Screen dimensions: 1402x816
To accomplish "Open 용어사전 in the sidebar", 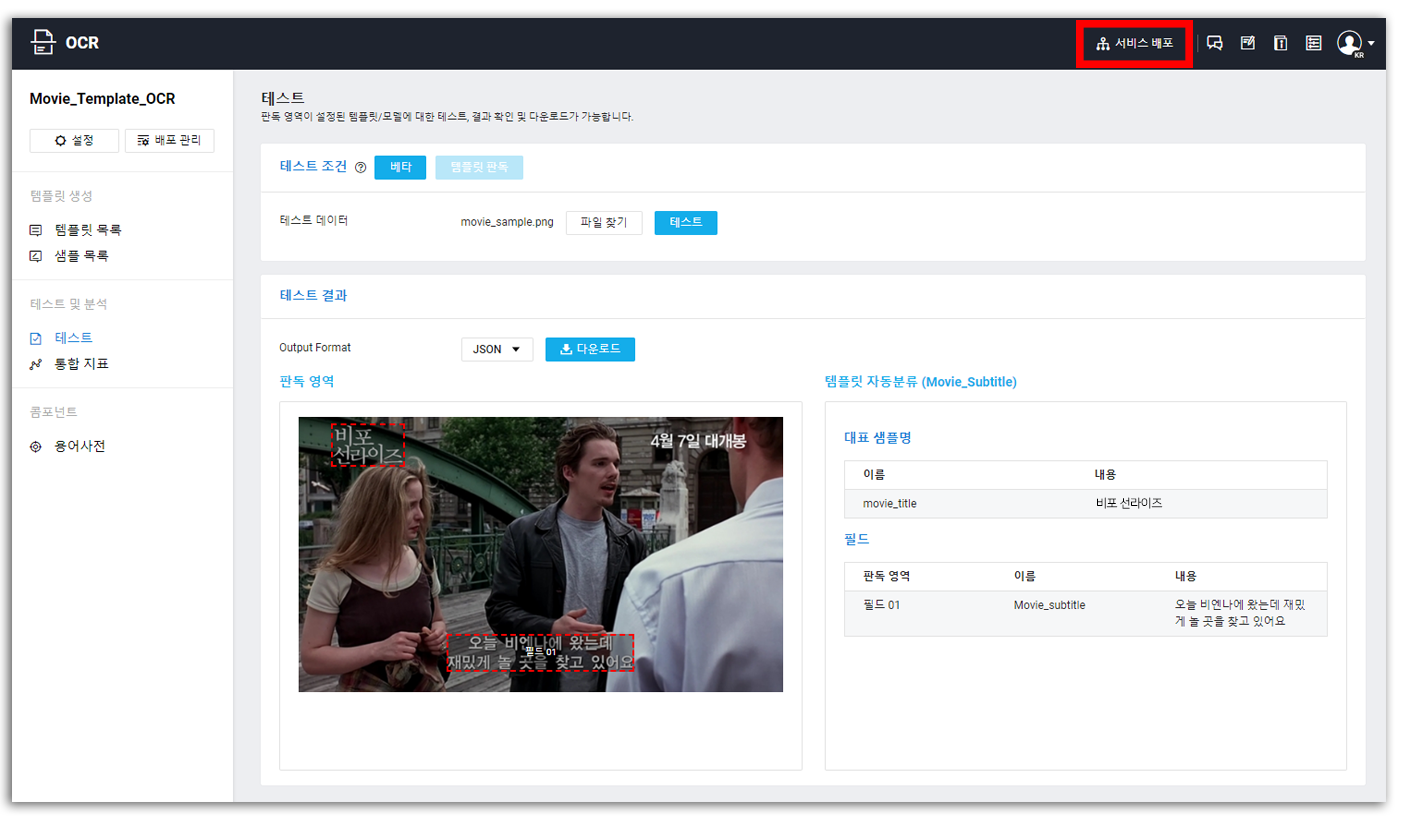I will click(68, 446).
